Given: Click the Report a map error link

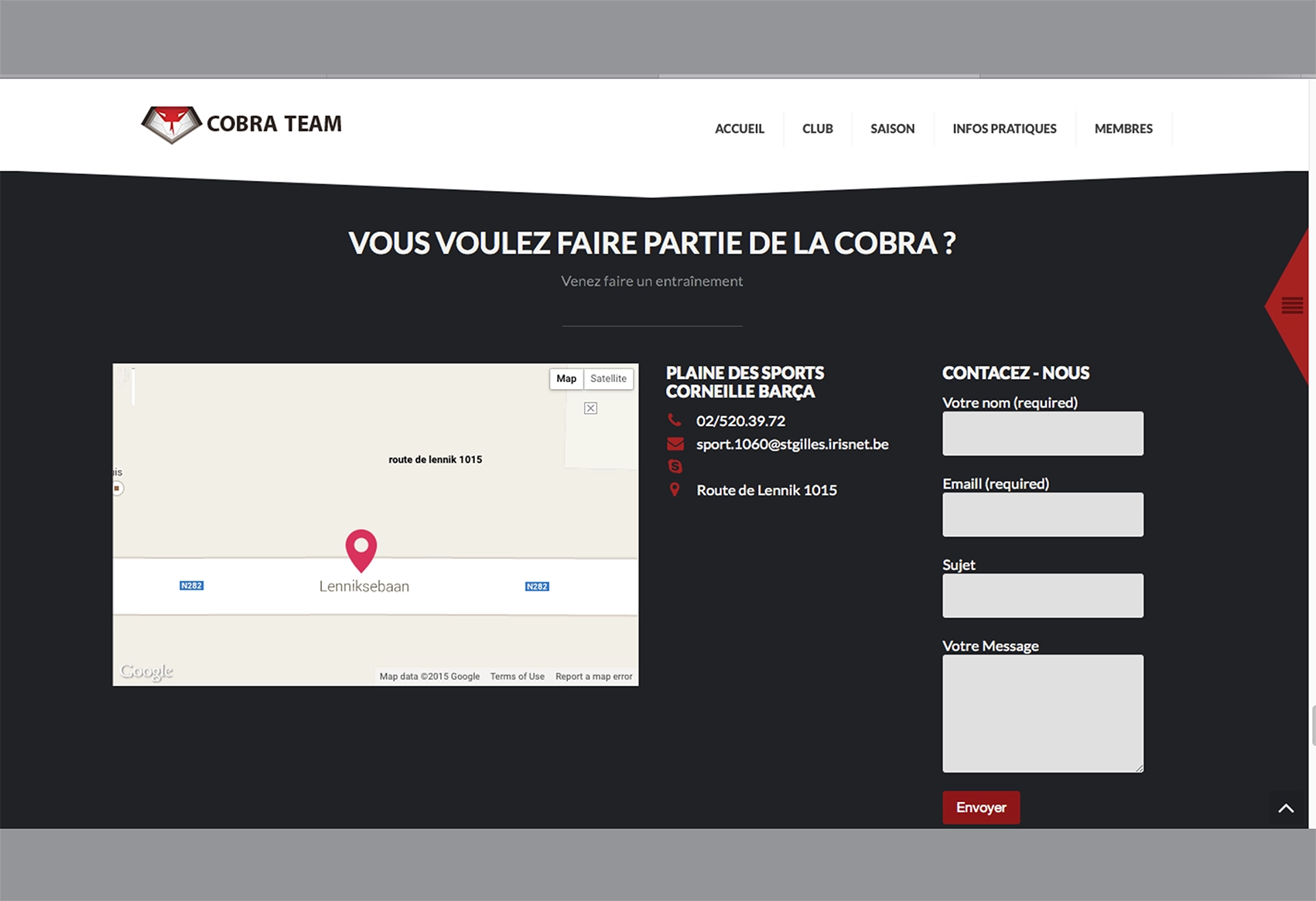Looking at the screenshot, I should click(593, 677).
